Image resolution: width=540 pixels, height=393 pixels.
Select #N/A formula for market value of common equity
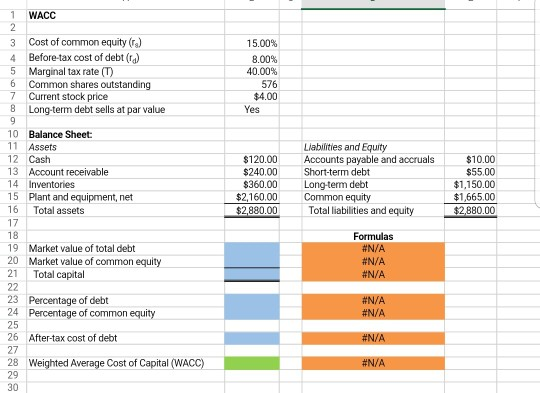coord(373,261)
